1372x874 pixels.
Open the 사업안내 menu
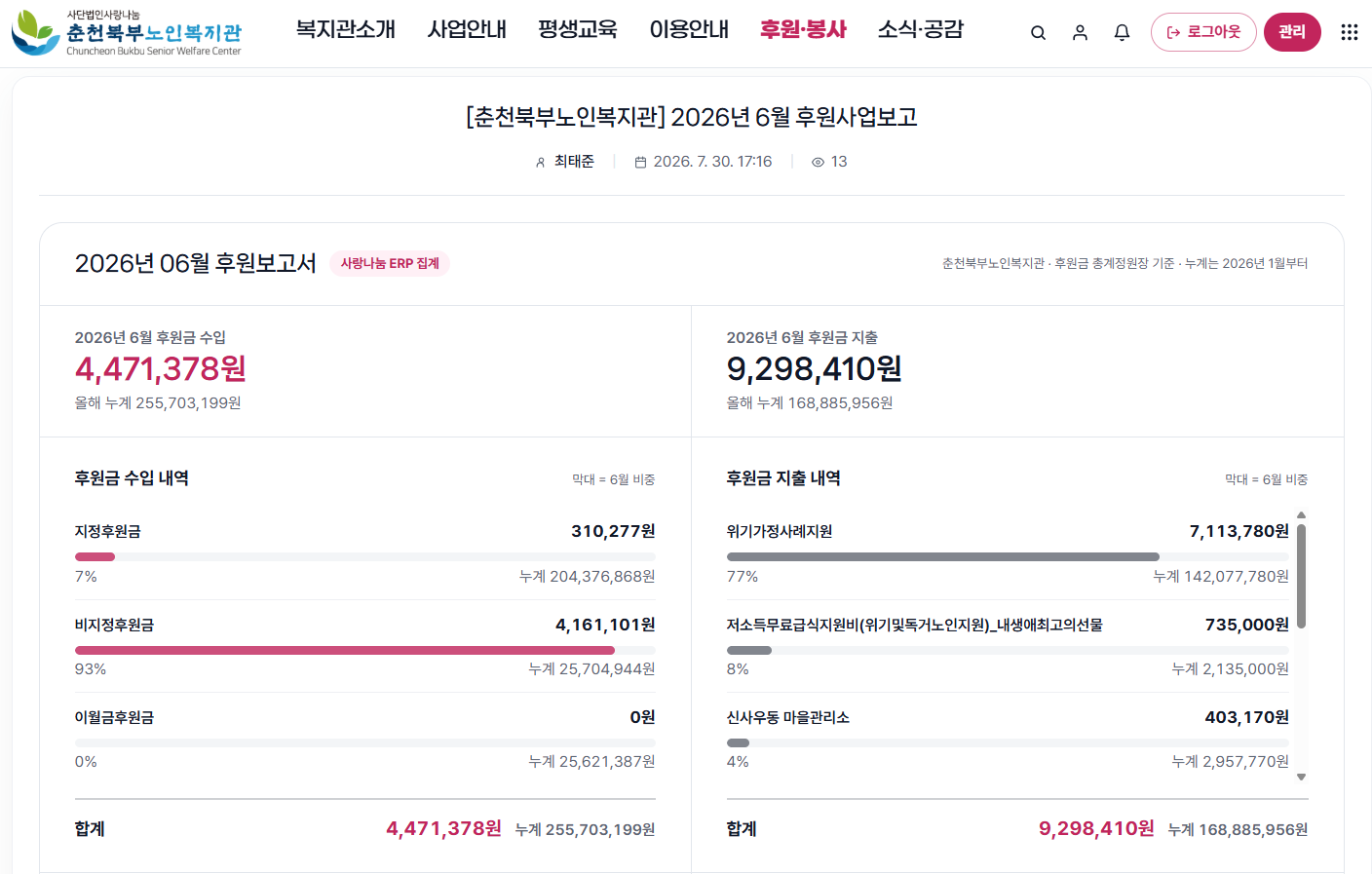coord(467,29)
